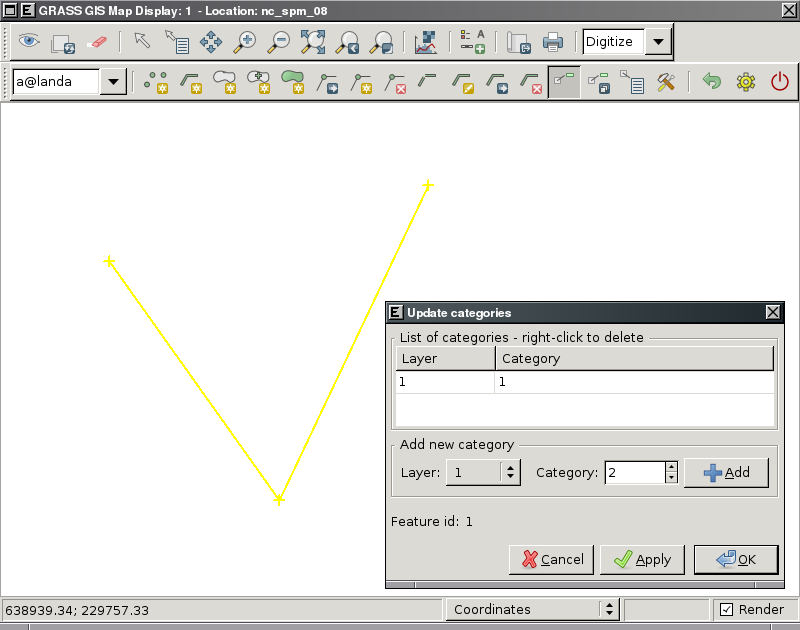Close the Update categories dialog
The width and height of the screenshot is (800, 630).
pos(773,312)
